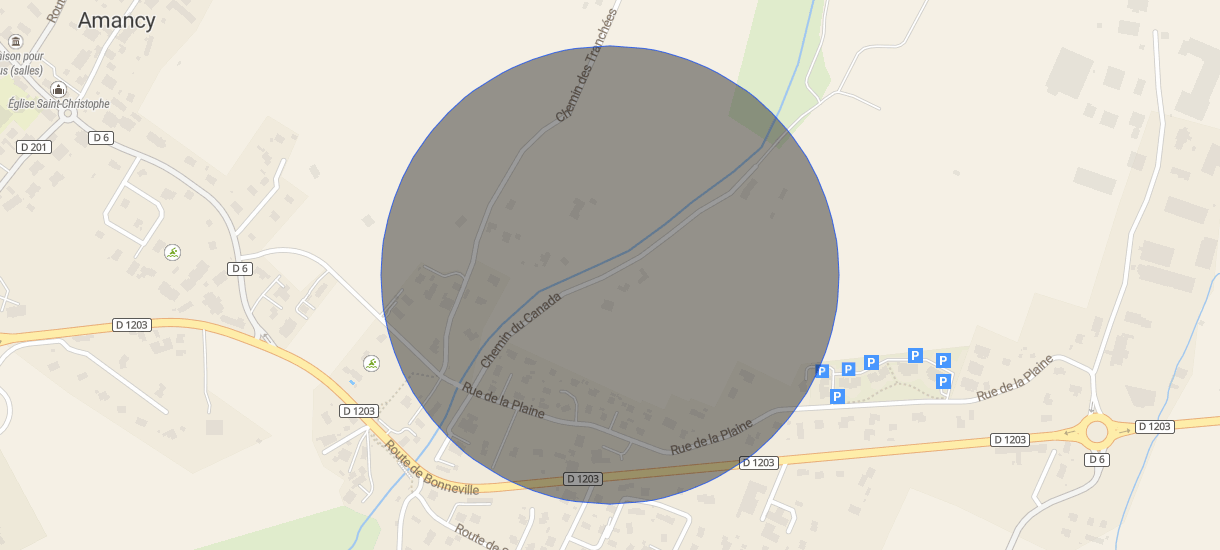The height and width of the screenshot is (550, 1220).
Task: Click the Amancy town name label
Action: click(116, 20)
